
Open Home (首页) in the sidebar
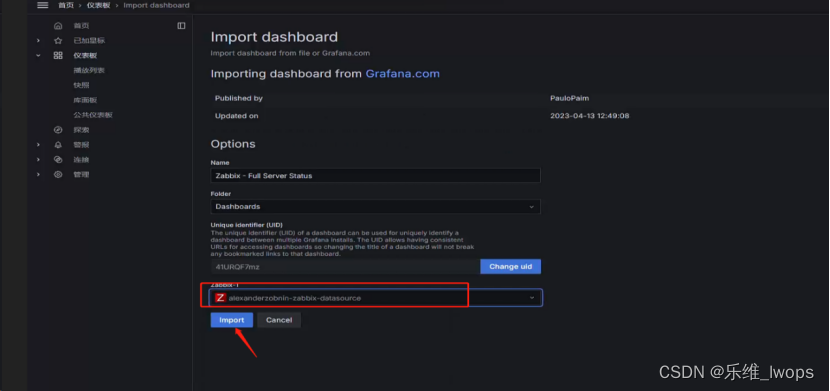pos(81,26)
